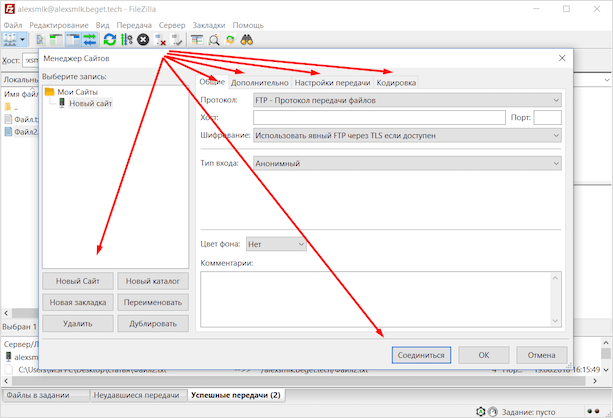Close the Менеджер Сайтов dialog

[562, 58]
